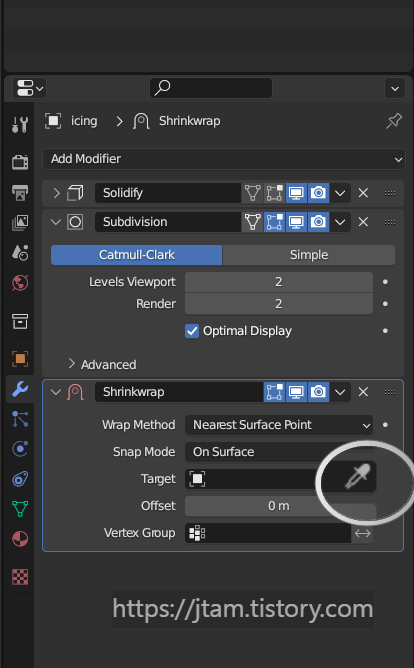Toggle Solidify edit mode display
Screen dimensions: 414x668
(275, 193)
